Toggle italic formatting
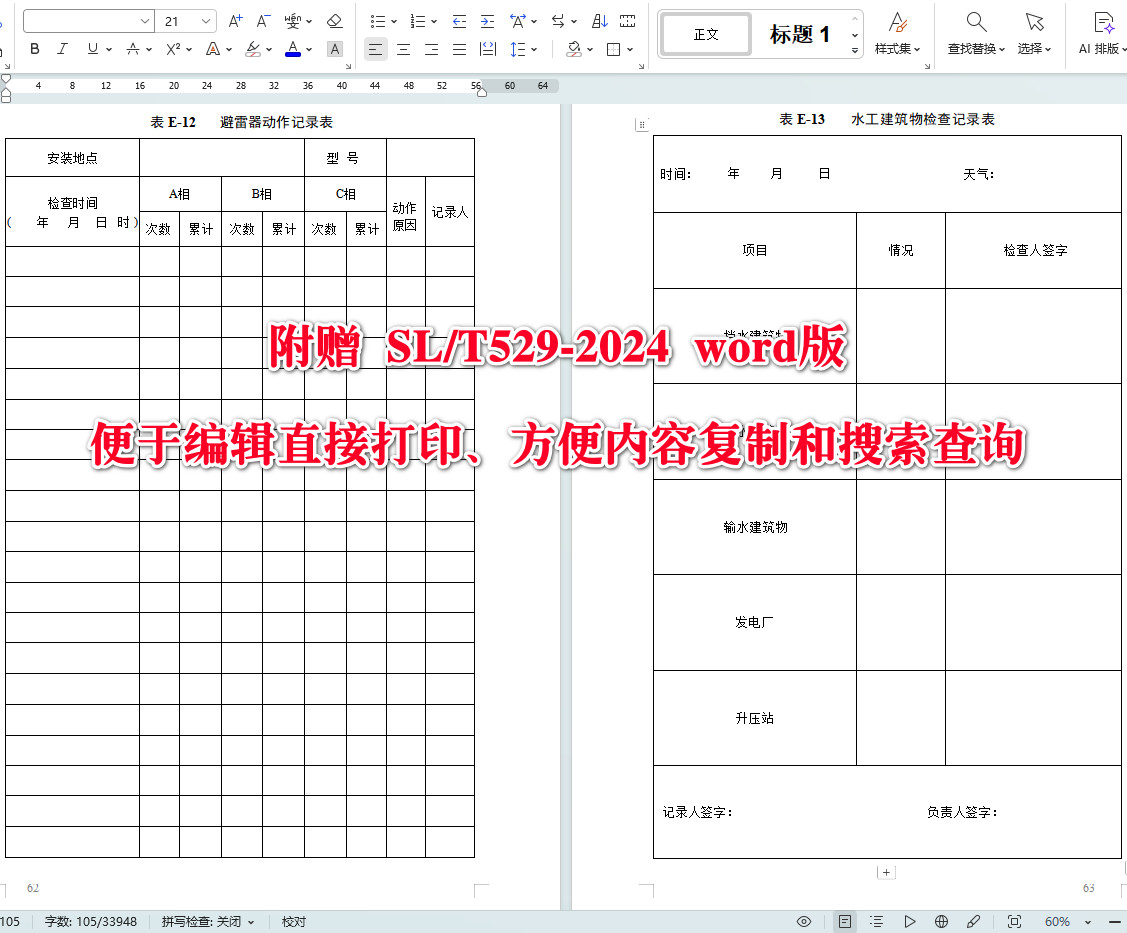This screenshot has height=933, width=1127. pos(62,48)
